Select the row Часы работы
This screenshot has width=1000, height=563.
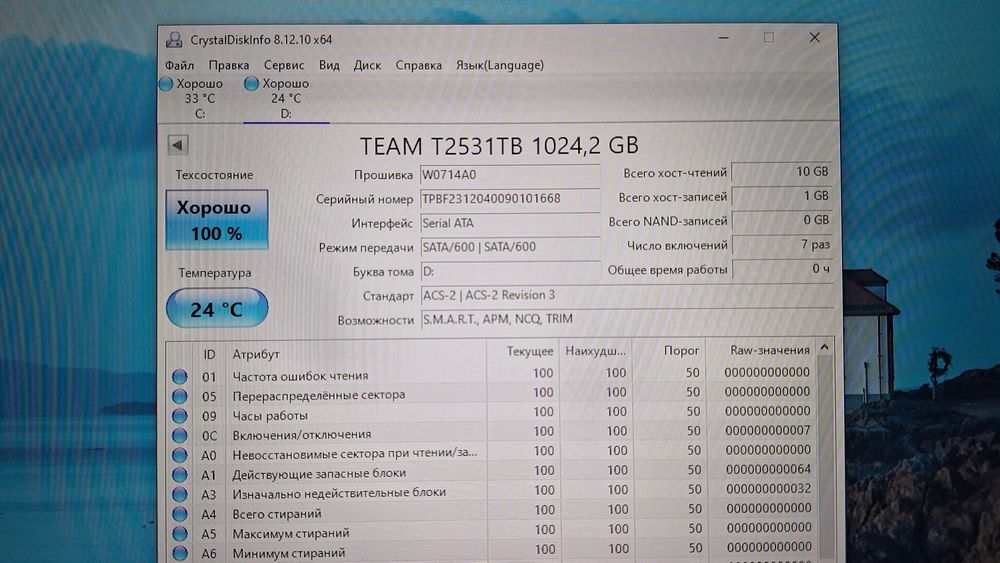491,413
